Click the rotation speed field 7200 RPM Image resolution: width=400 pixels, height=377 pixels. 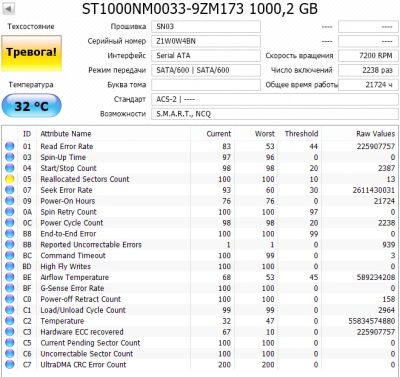[x=368, y=56]
